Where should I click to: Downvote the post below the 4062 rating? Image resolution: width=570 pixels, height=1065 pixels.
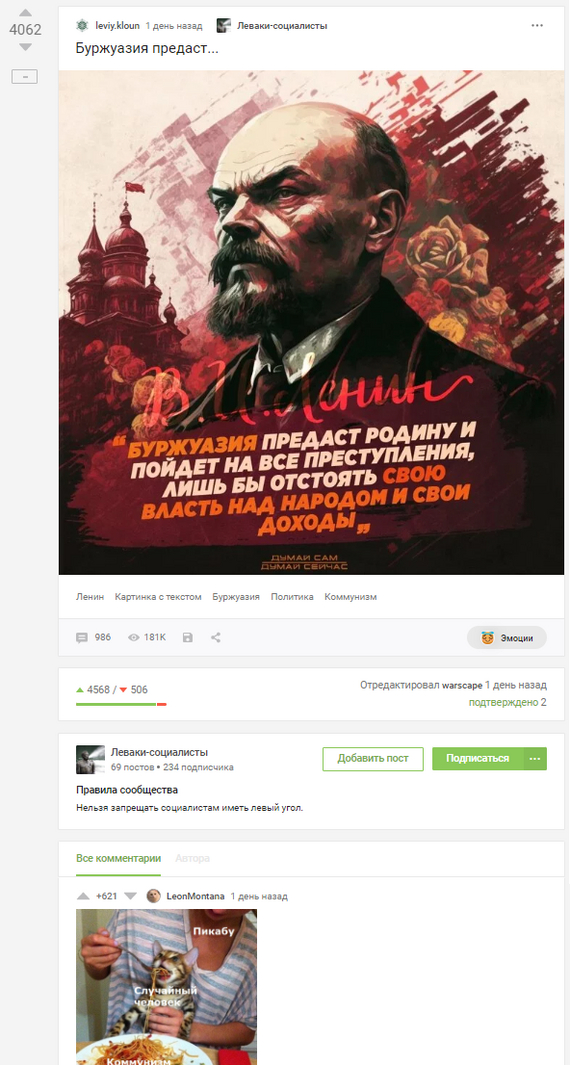point(25,47)
